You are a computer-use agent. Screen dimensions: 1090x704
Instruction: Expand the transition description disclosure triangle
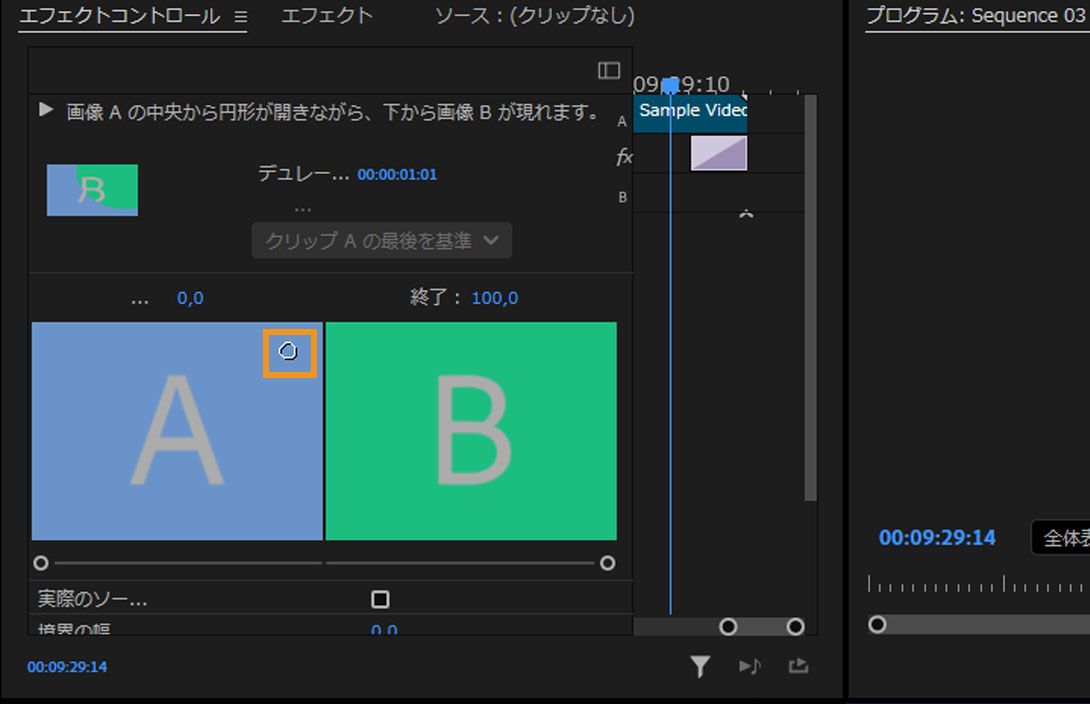(x=45, y=111)
